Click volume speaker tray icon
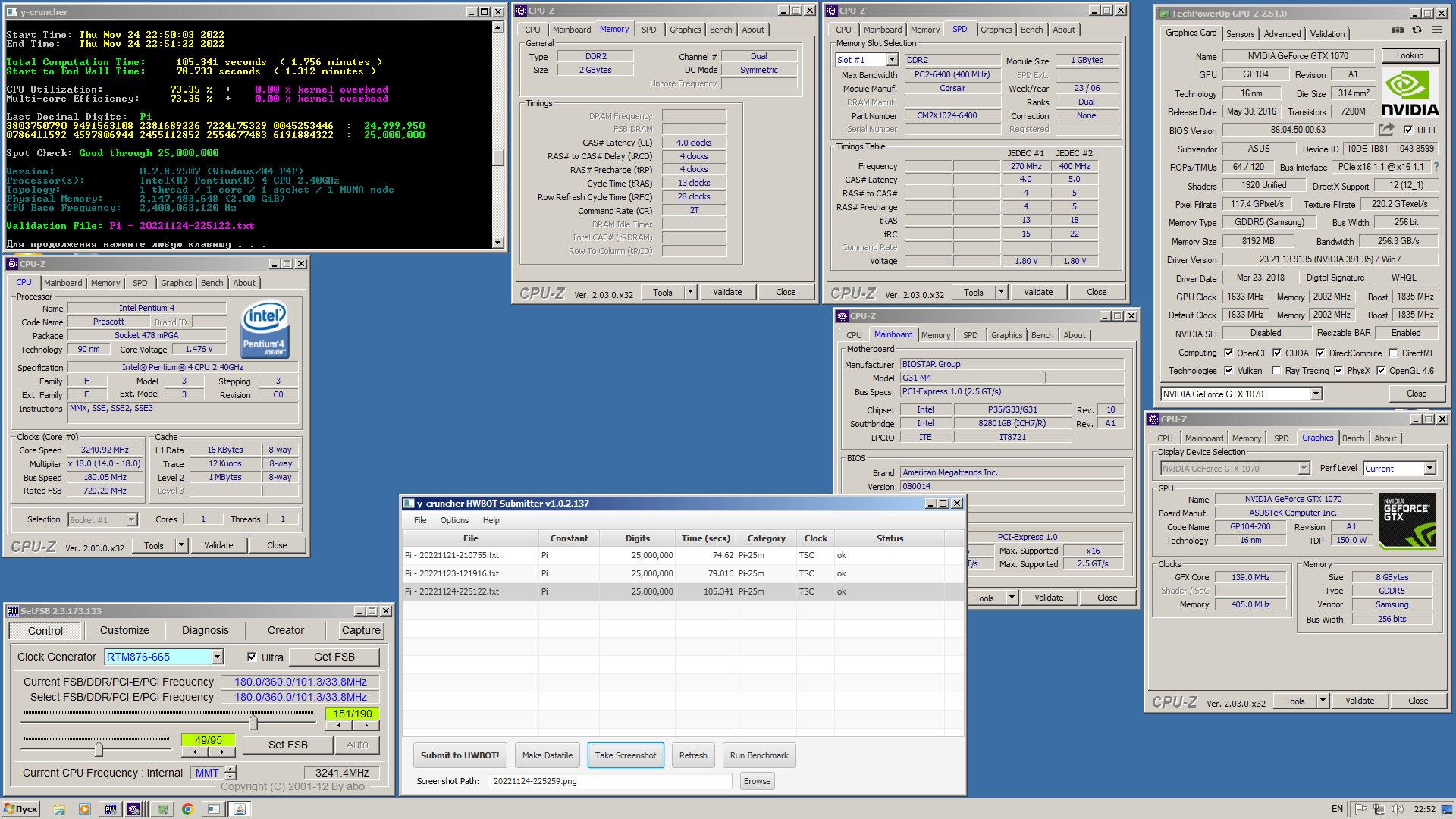This screenshot has height=819, width=1456. pyautogui.click(x=1398, y=809)
